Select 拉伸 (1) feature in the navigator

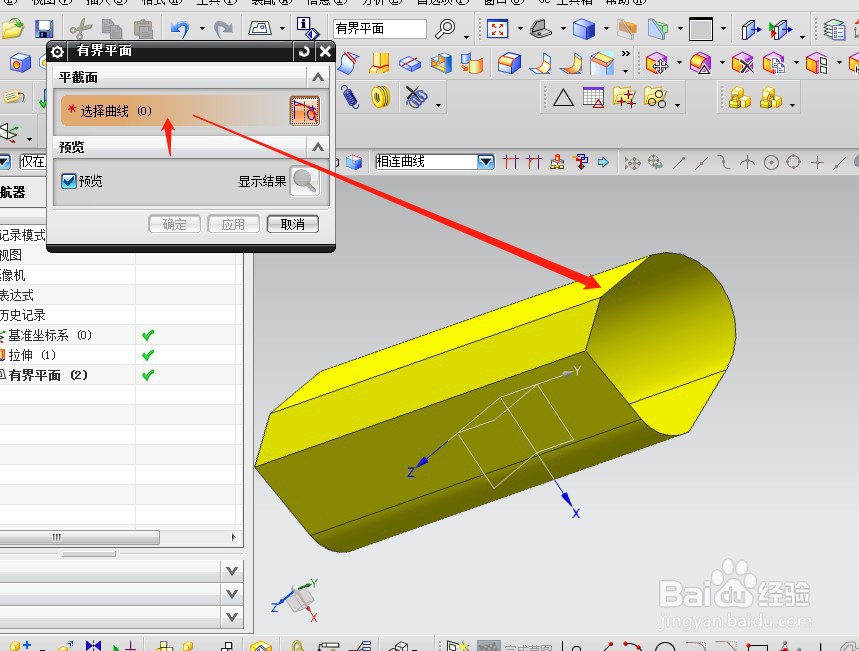(32, 355)
